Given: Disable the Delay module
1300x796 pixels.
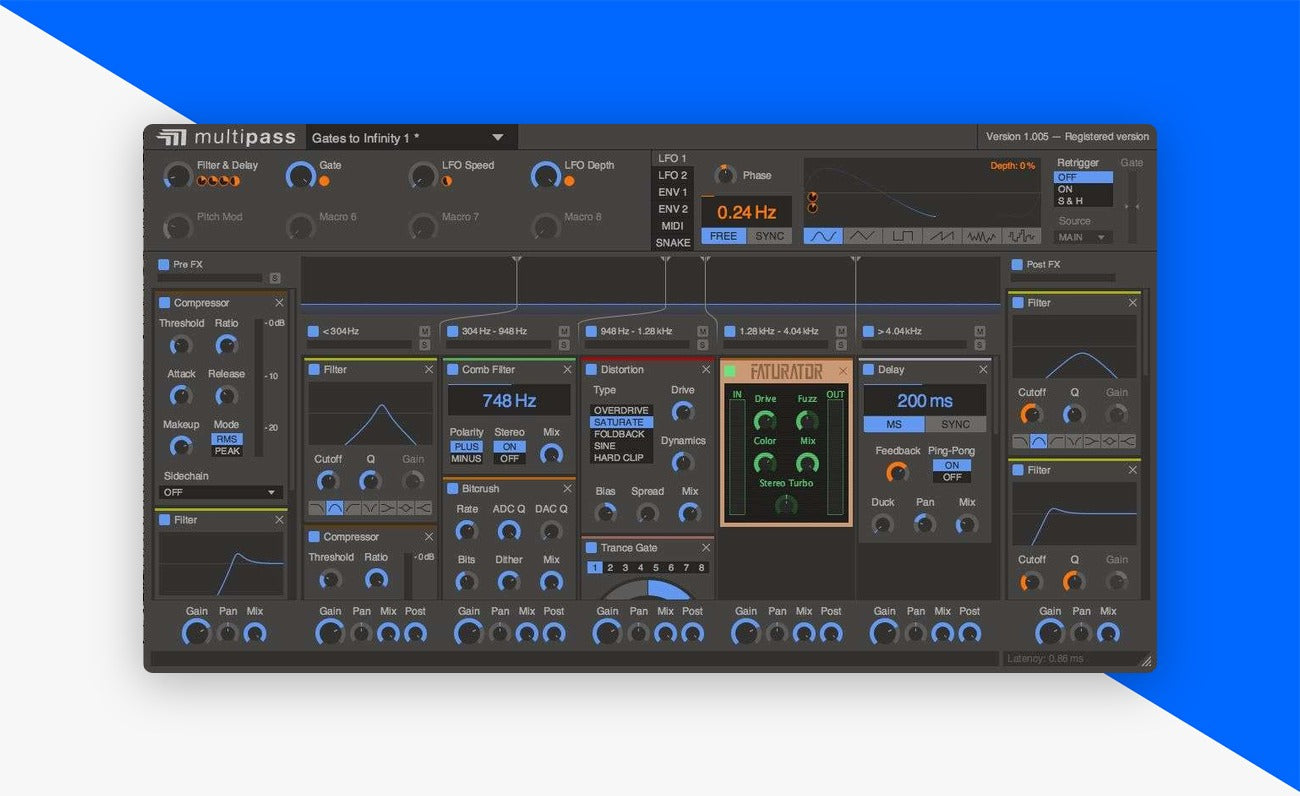Looking at the screenshot, I should pyautogui.click(x=868, y=370).
